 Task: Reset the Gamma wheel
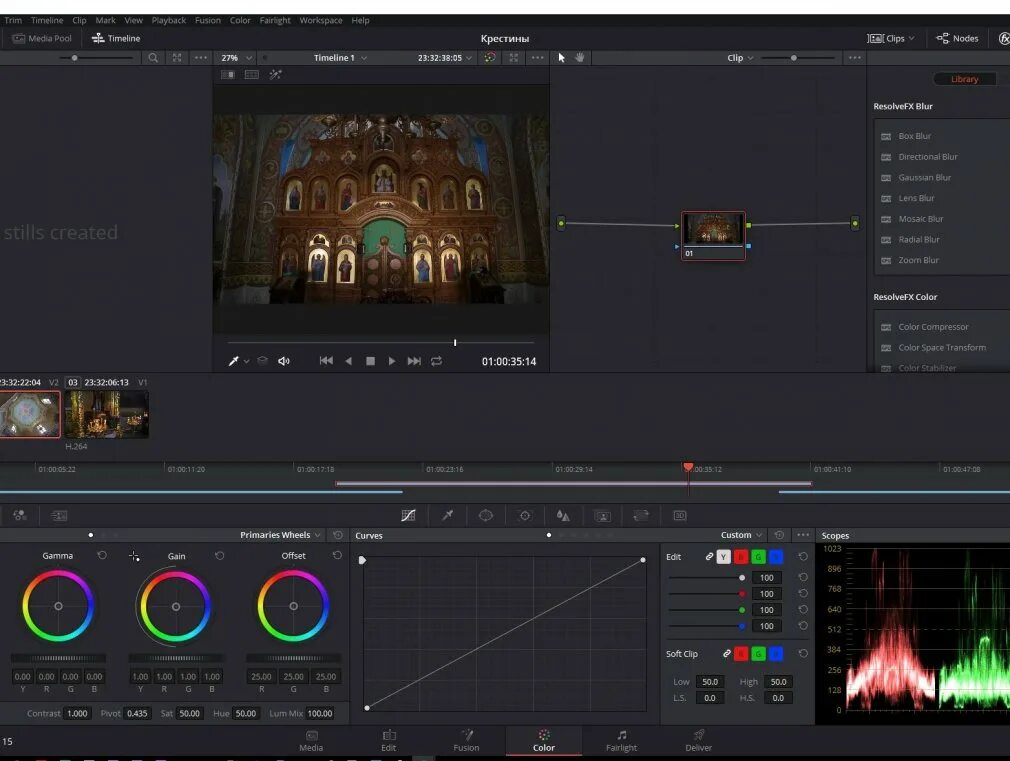click(x=102, y=555)
